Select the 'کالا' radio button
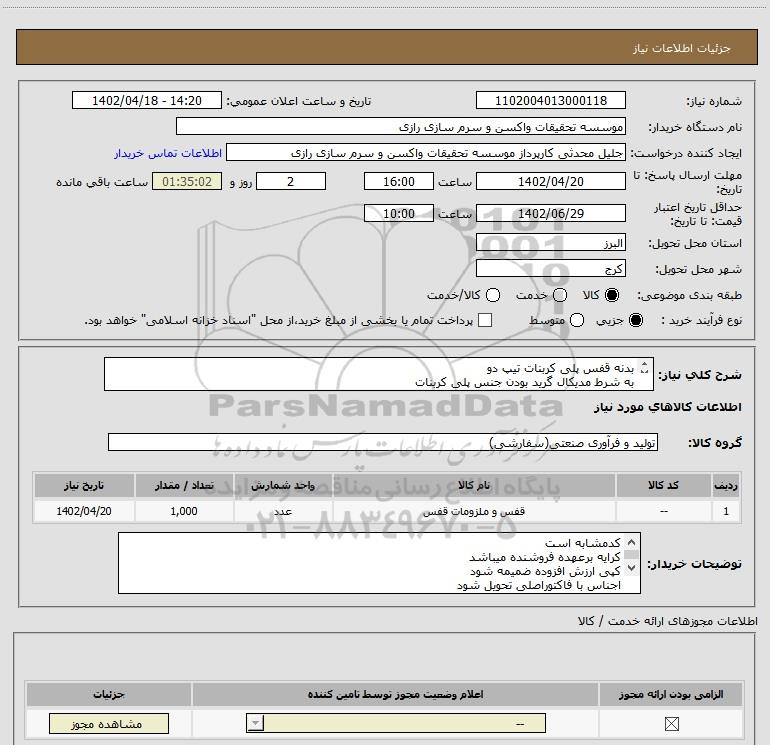Image resolution: width=770 pixels, height=745 pixels. click(x=612, y=295)
